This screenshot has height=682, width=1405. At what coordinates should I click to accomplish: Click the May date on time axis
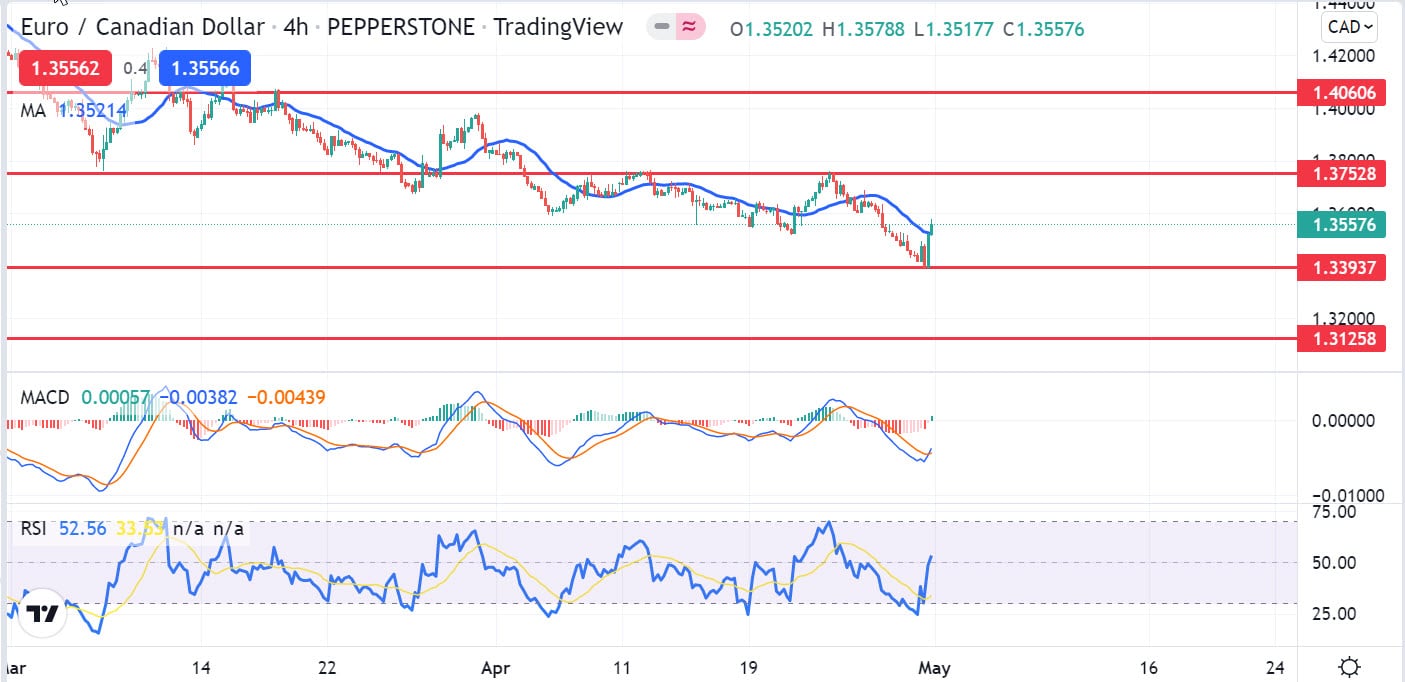tap(934, 667)
